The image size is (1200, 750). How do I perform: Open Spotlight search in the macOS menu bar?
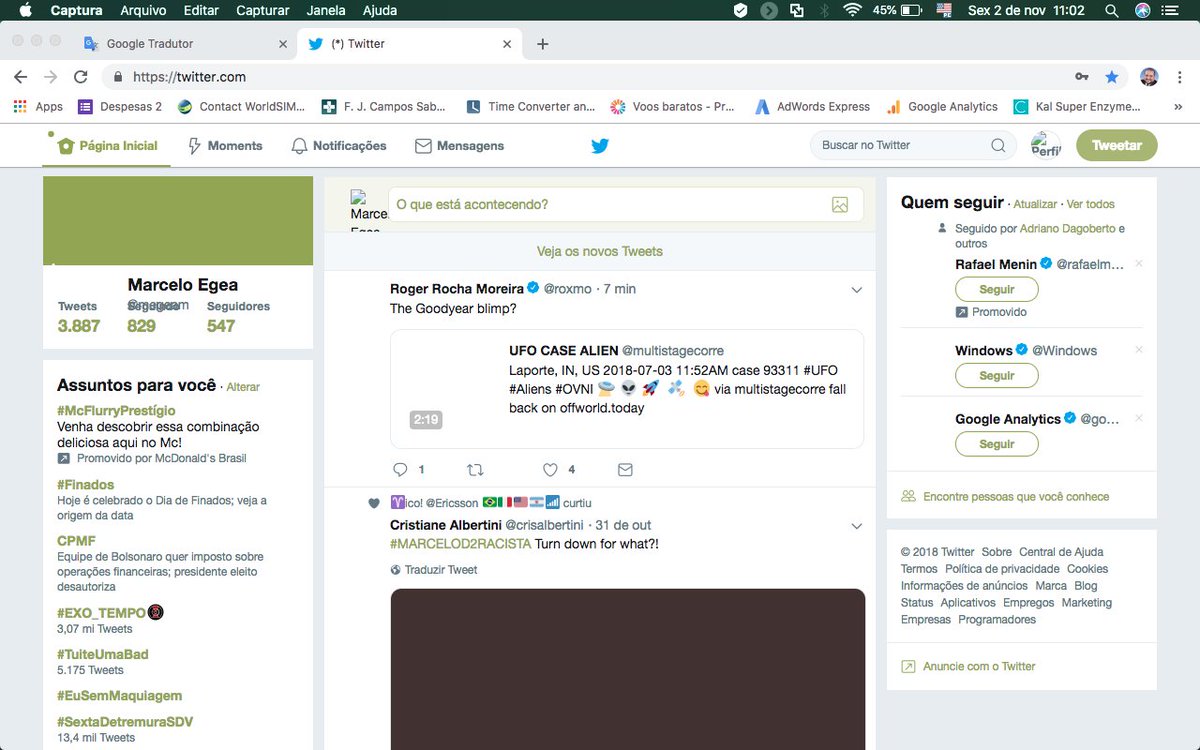pos(1111,11)
